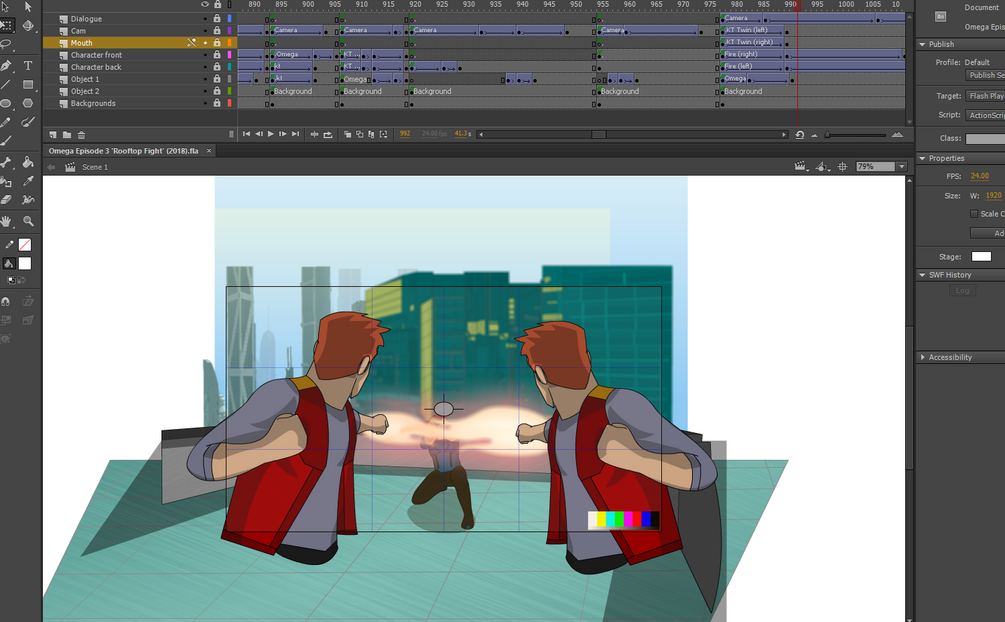Open the fill color swatch

(24, 264)
